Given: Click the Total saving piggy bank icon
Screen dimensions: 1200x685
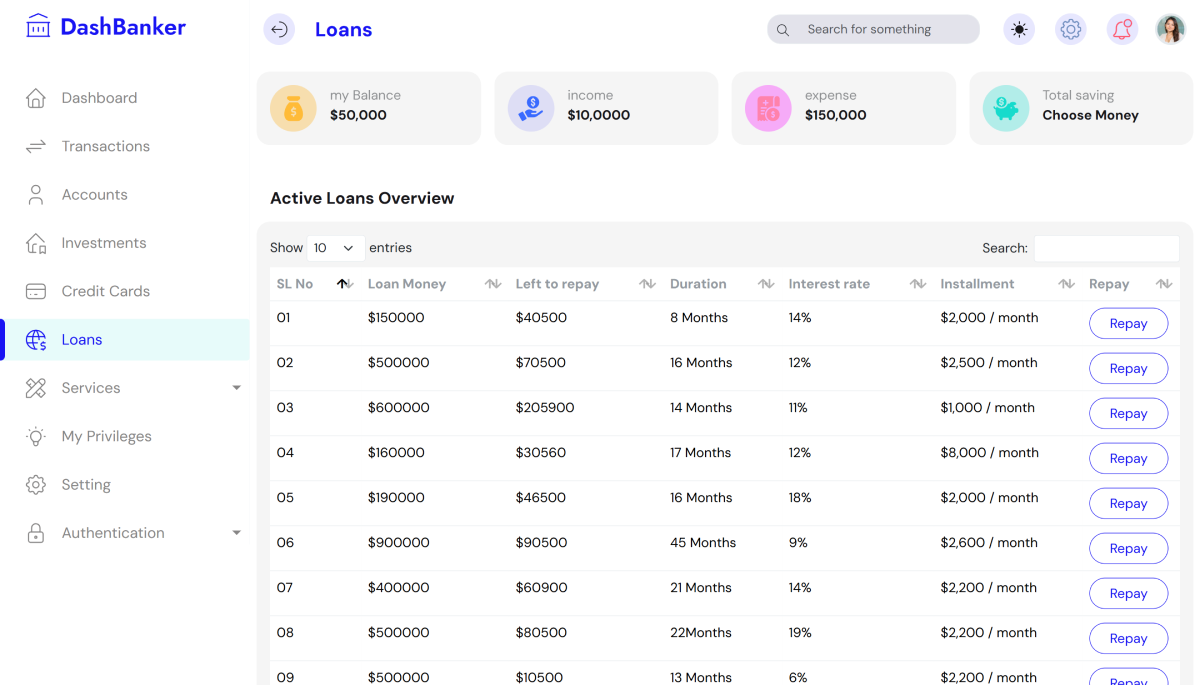Looking at the screenshot, I should coord(1006,108).
